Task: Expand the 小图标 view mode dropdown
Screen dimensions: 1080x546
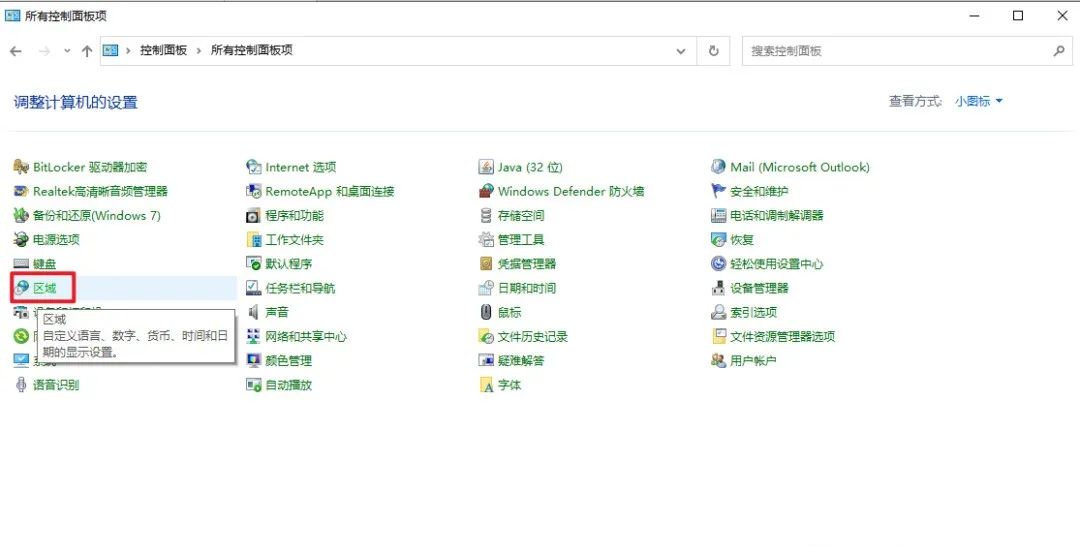Action: (978, 101)
